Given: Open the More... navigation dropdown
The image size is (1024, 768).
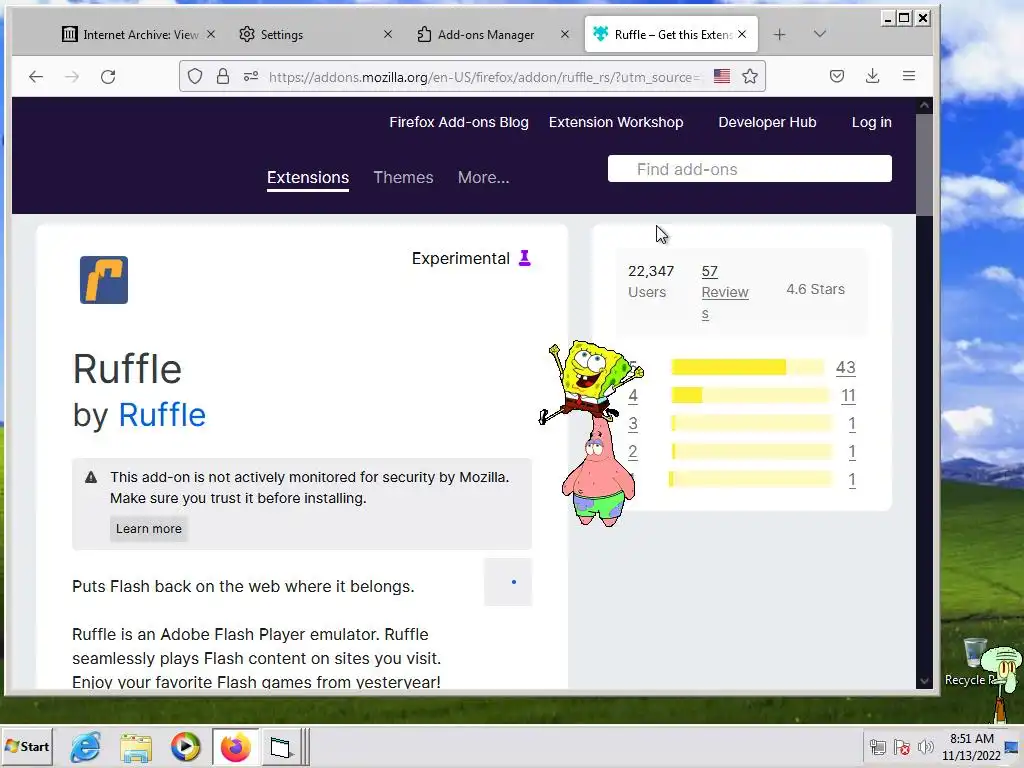Looking at the screenshot, I should coord(483,178).
